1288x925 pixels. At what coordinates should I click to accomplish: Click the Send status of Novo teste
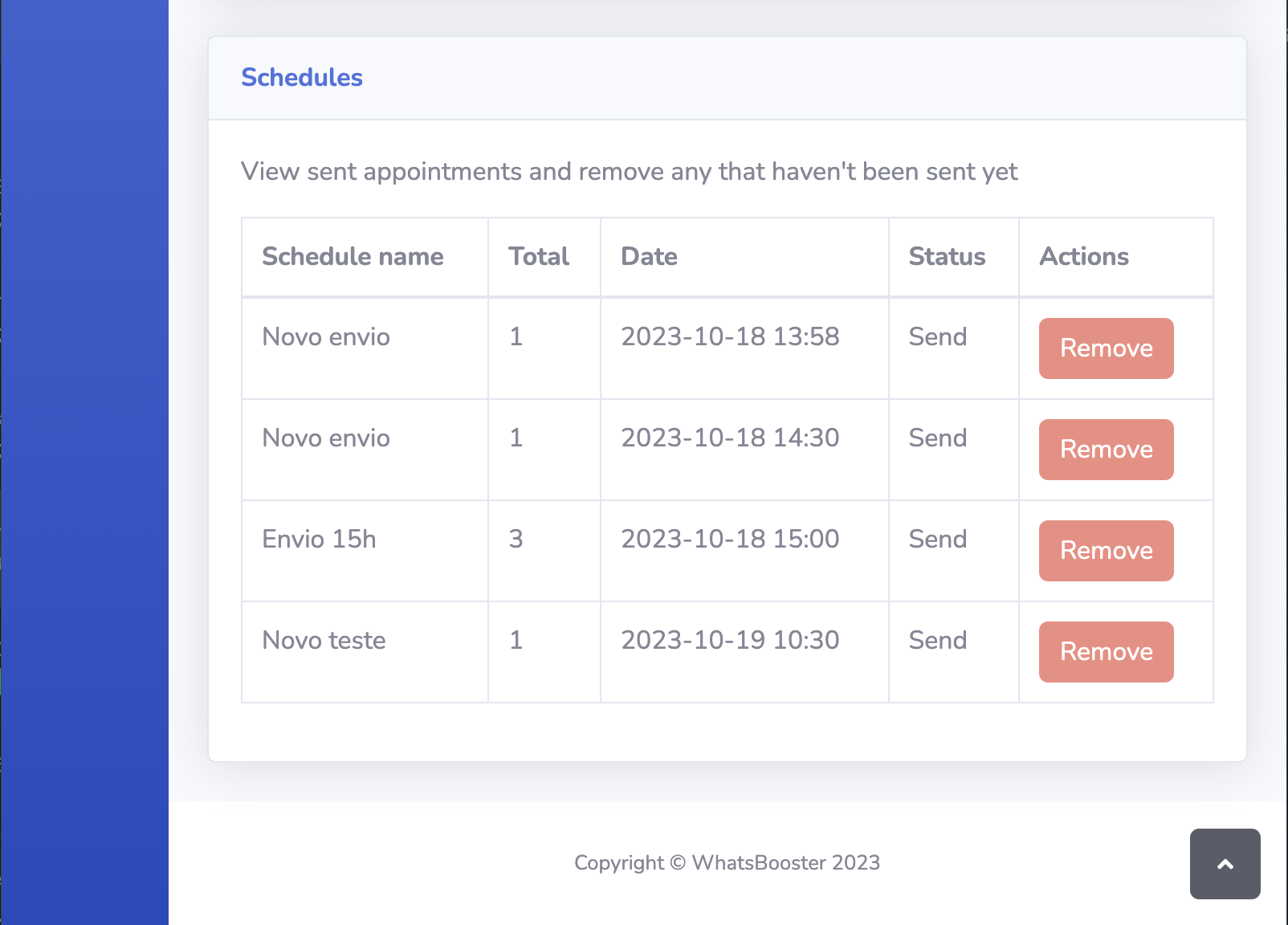pos(937,640)
